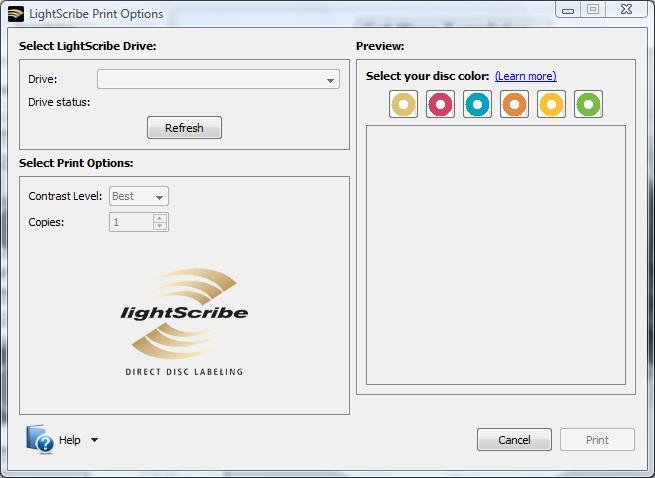Maximize the LightScribe Print Options window

593,10
